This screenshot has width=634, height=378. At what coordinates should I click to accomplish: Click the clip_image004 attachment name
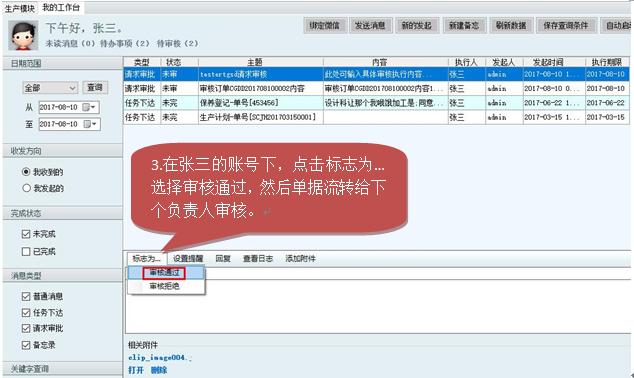pyautogui.click(x=160, y=357)
